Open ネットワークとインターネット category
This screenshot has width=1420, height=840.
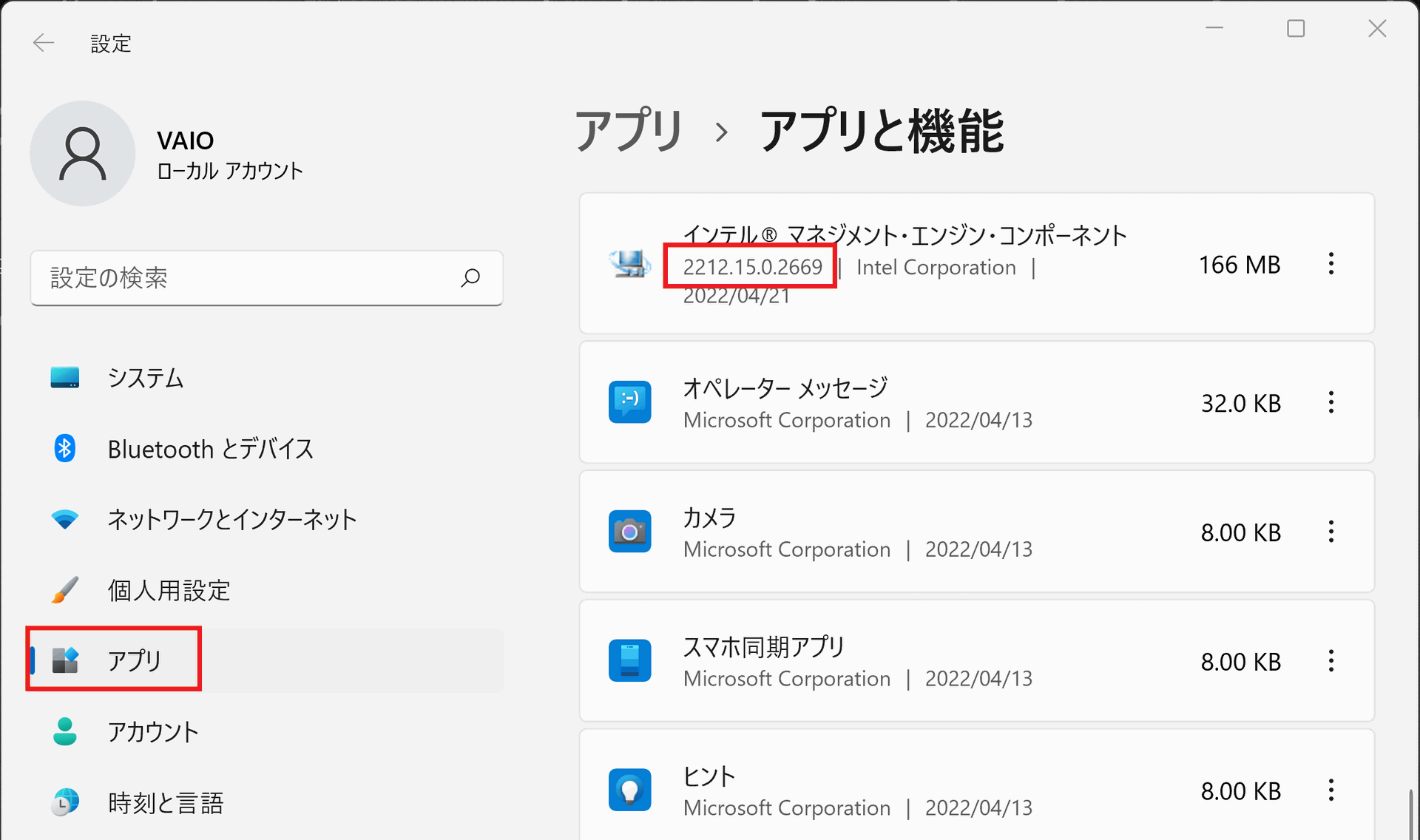(266, 520)
